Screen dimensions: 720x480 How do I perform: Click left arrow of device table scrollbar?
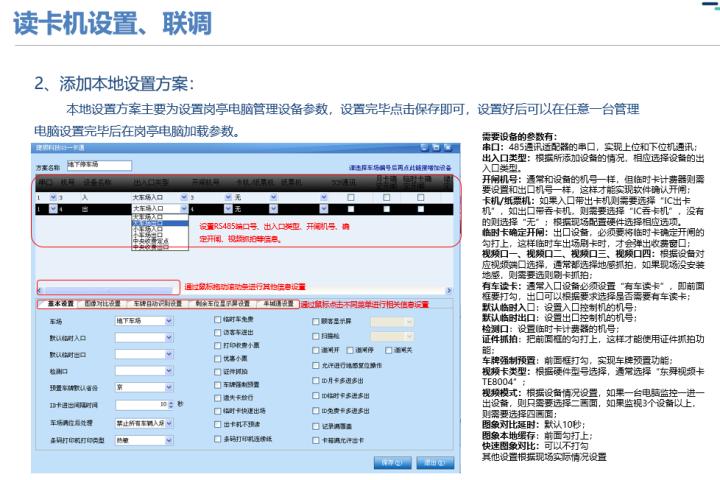(39, 290)
